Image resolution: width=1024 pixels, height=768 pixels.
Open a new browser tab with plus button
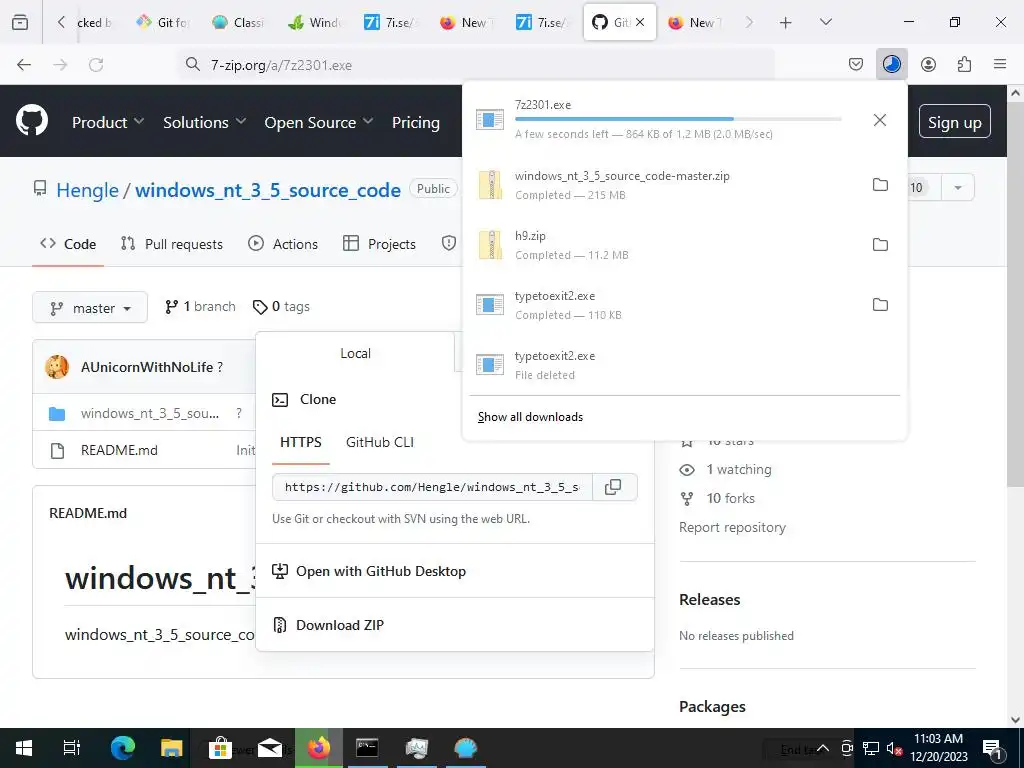pos(786,23)
